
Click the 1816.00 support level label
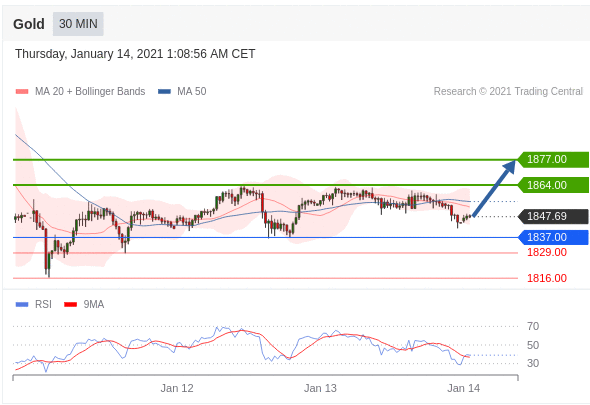click(x=547, y=279)
